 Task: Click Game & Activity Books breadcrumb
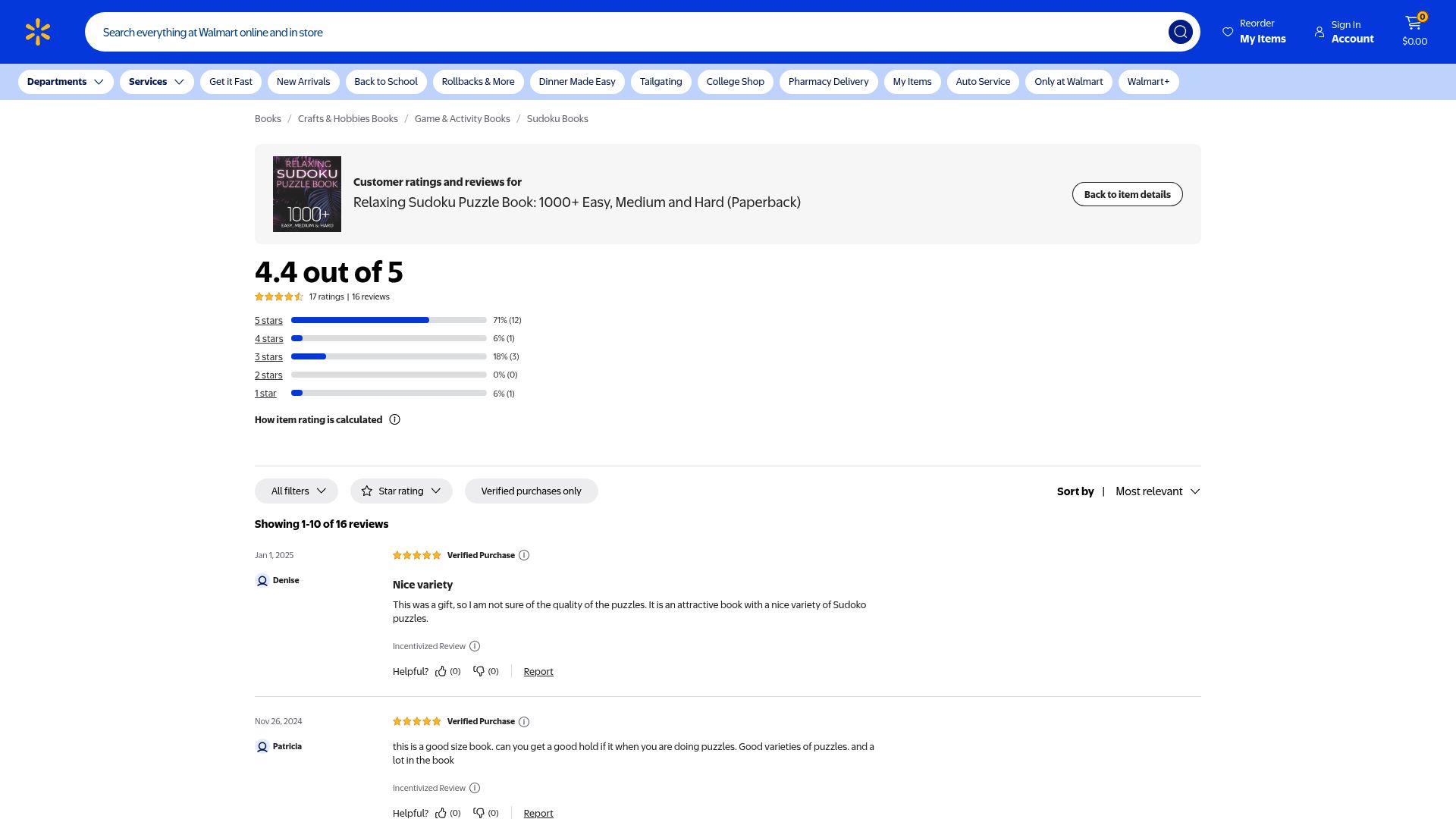pyautogui.click(x=463, y=119)
